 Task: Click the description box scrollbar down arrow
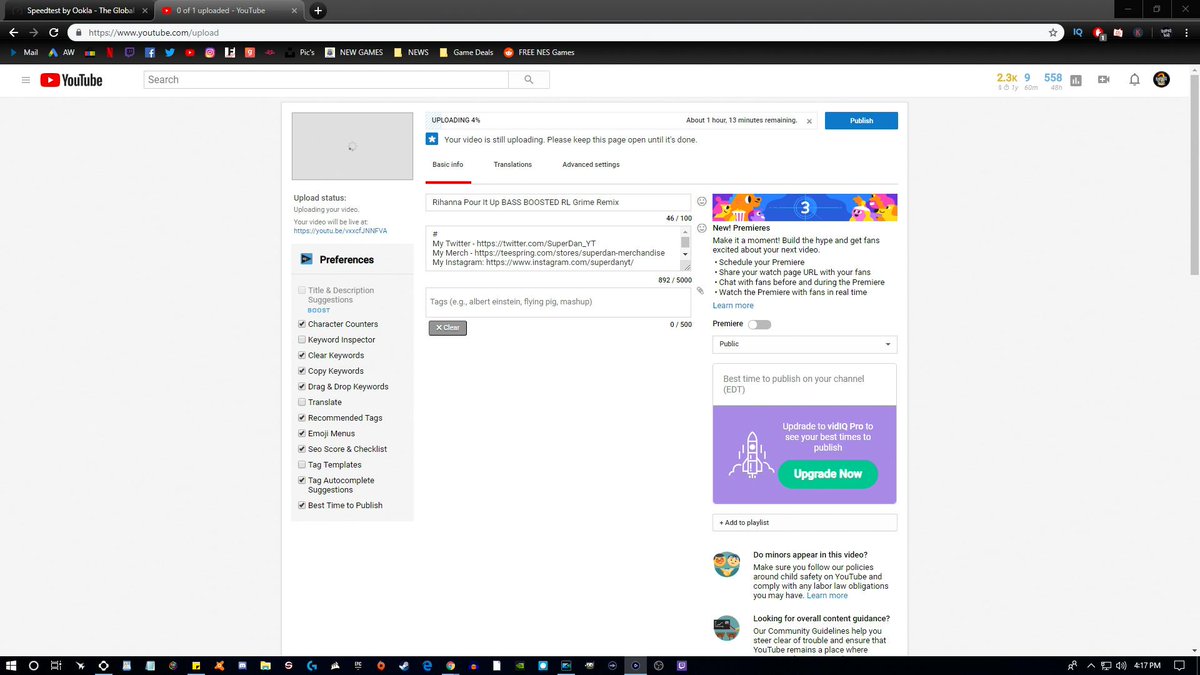pyautogui.click(x=685, y=253)
